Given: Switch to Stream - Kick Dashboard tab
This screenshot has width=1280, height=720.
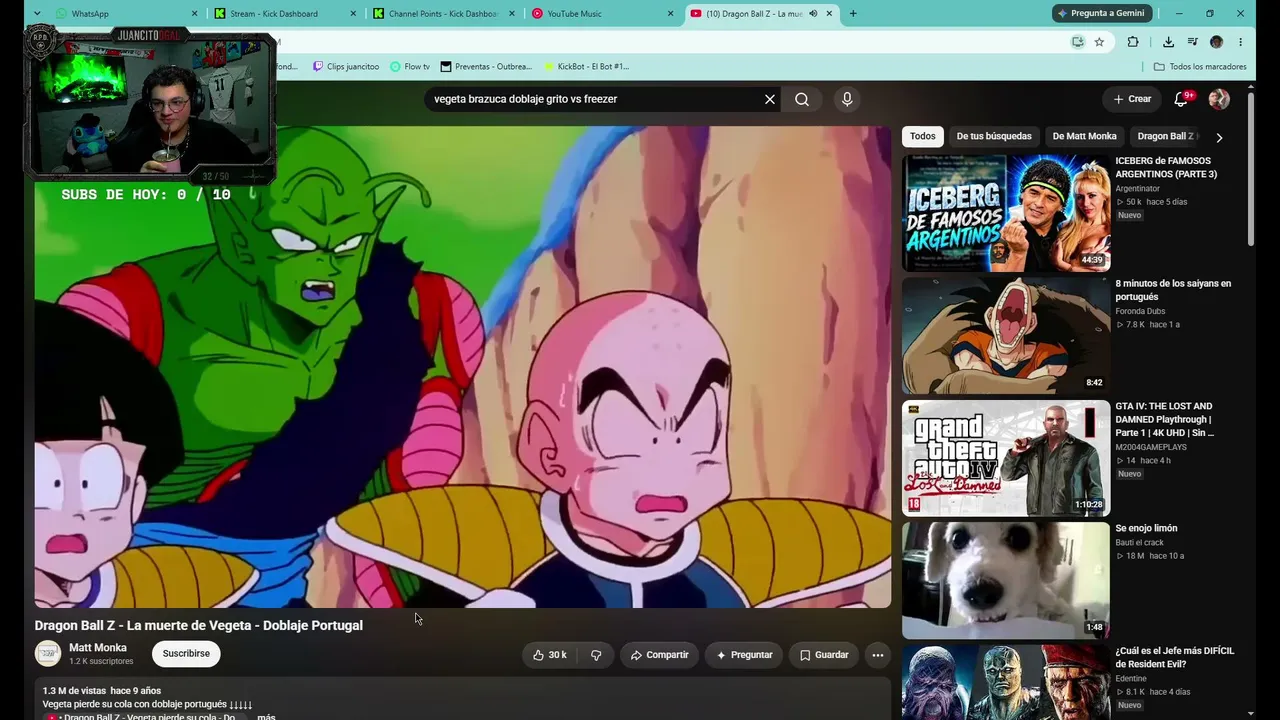Looking at the screenshot, I should pos(285,14).
